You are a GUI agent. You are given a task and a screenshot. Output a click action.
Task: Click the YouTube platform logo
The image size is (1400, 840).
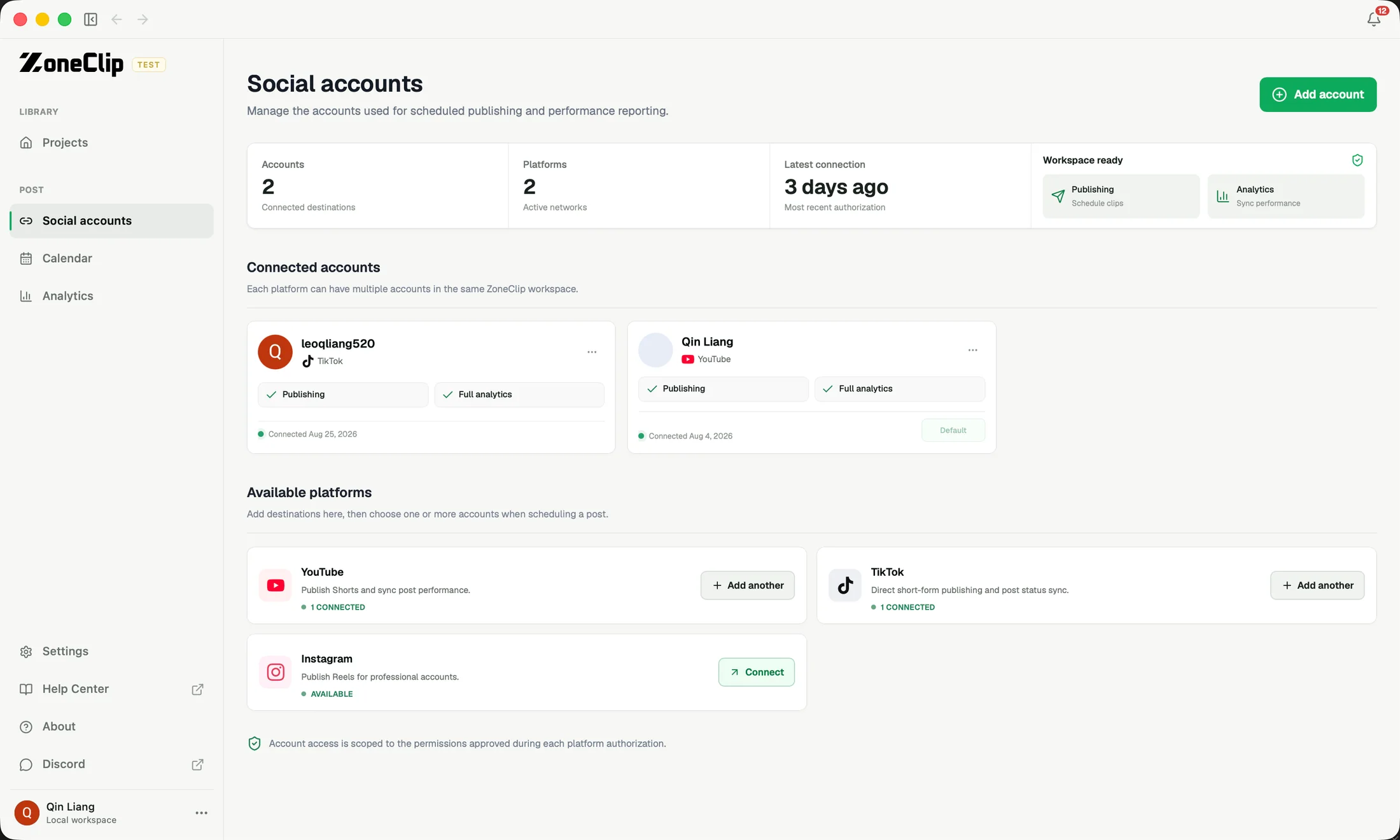click(x=276, y=585)
